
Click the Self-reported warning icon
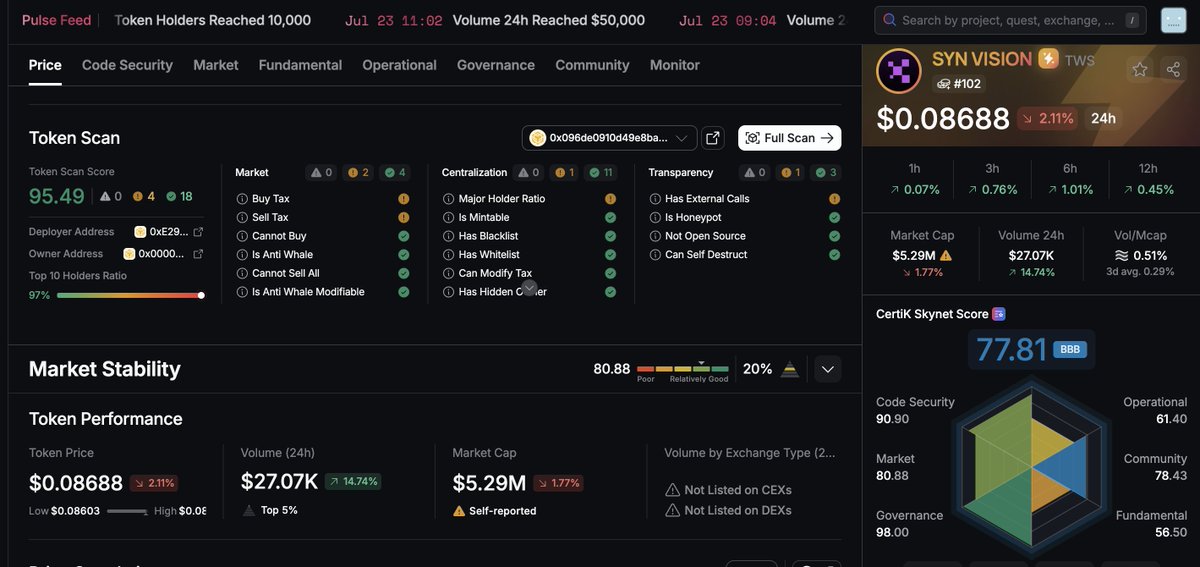point(459,511)
